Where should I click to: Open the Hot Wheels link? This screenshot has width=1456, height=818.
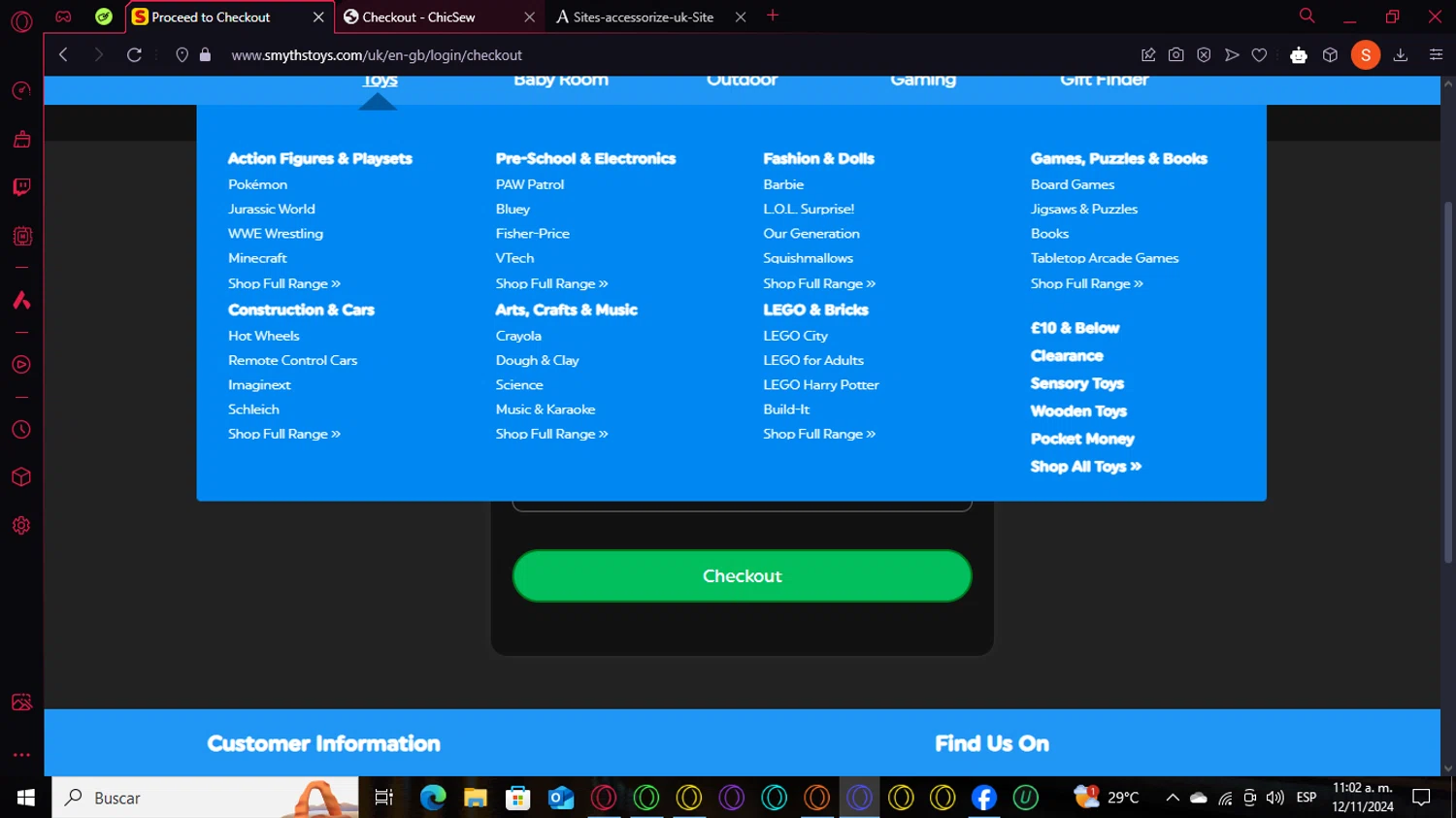coord(263,336)
